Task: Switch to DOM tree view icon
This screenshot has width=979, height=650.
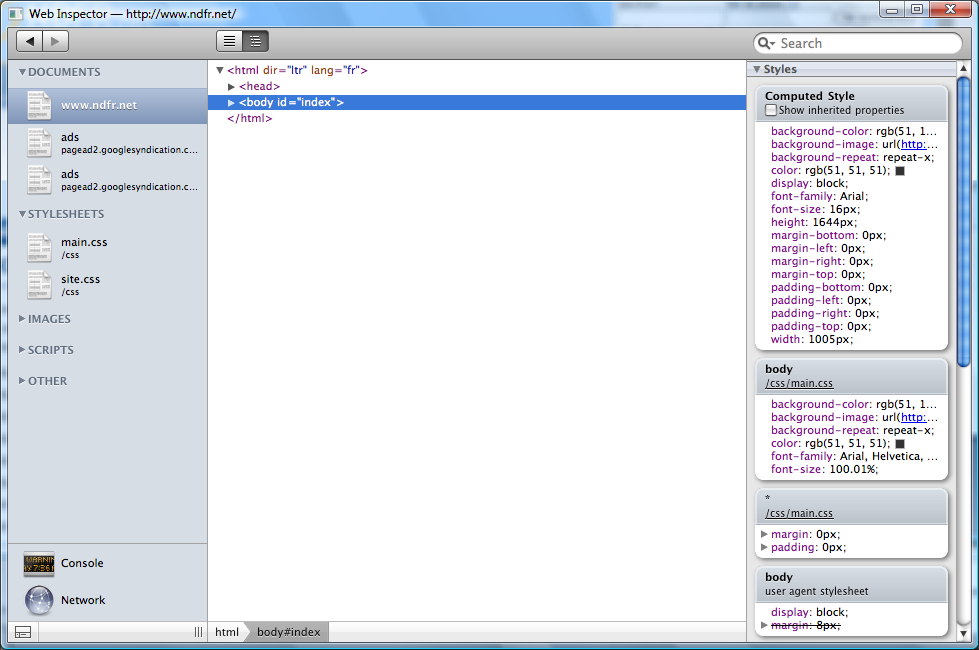Action: coord(256,41)
